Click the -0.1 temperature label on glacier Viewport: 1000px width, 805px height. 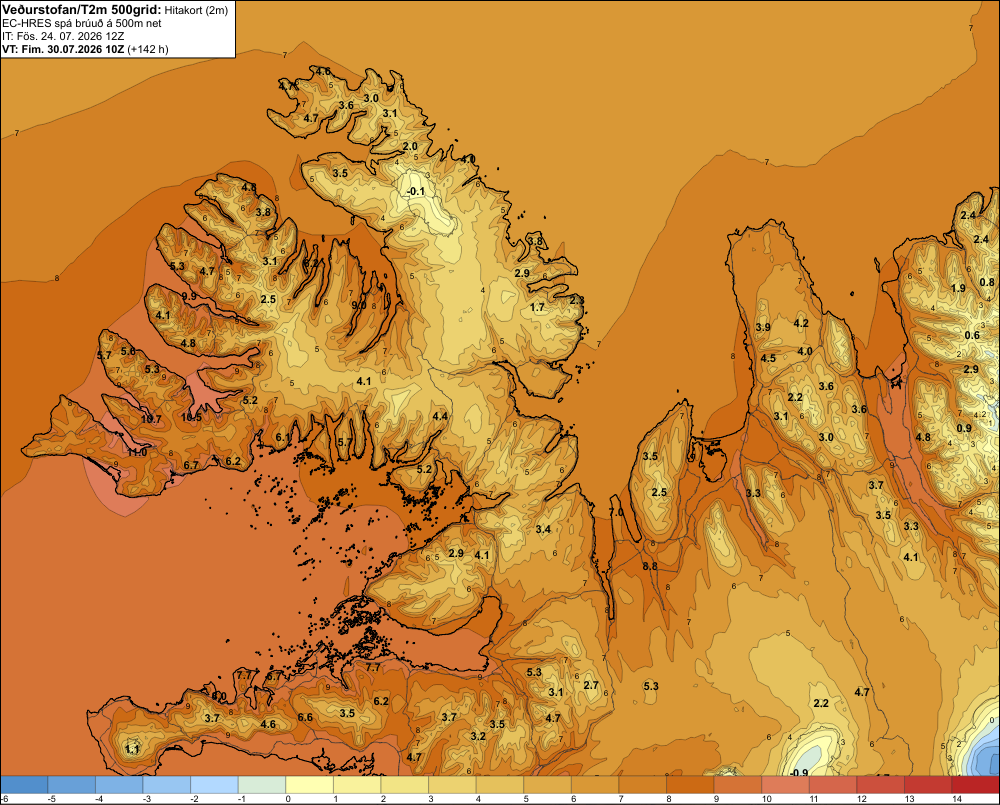tap(415, 191)
